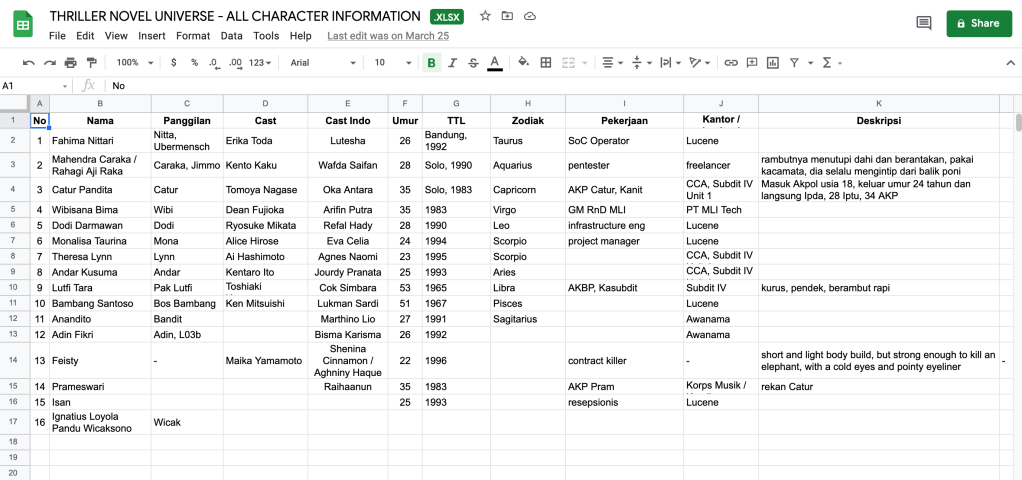1022x480 pixels.
Task: Toggle bold formatting
Action: point(431,62)
